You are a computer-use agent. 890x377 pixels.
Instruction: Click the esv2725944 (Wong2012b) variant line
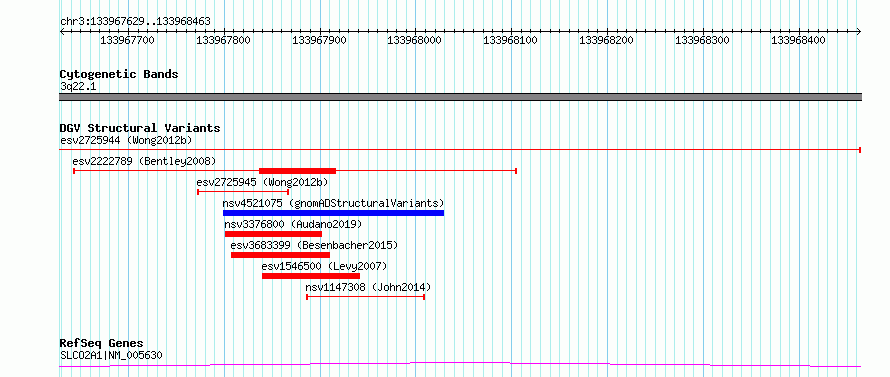[460, 149]
